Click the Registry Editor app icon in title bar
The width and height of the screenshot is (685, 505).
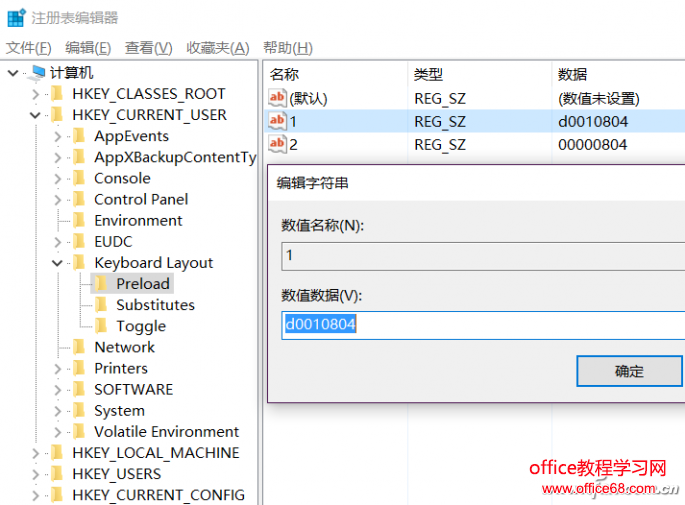(x=17, y=18)
